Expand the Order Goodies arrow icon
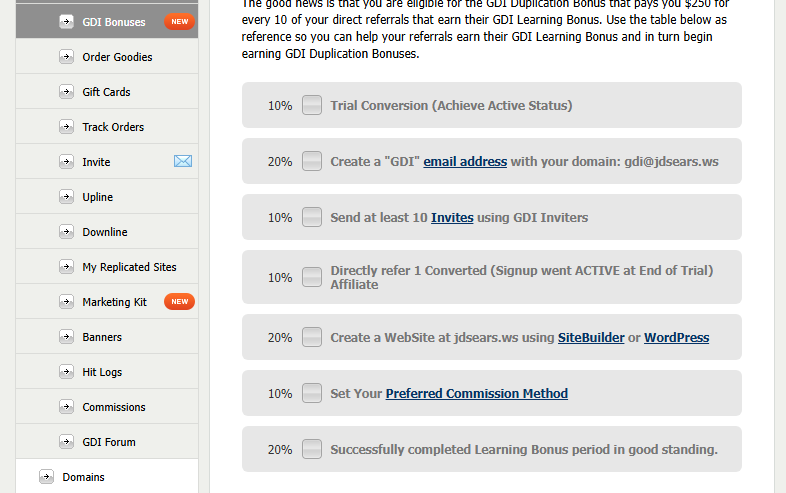The image size is (786, 493). click(66, 57)
